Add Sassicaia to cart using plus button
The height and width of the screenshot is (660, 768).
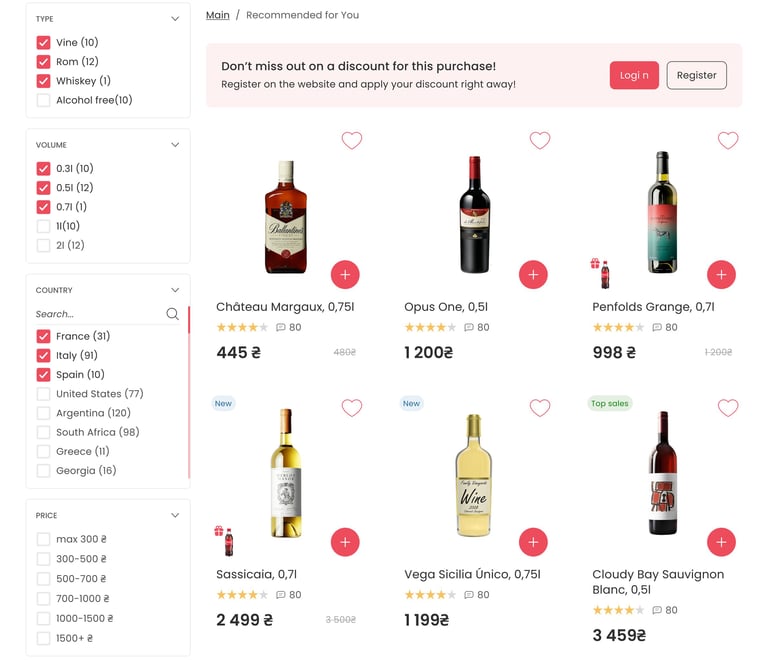(x=345, y=542)
